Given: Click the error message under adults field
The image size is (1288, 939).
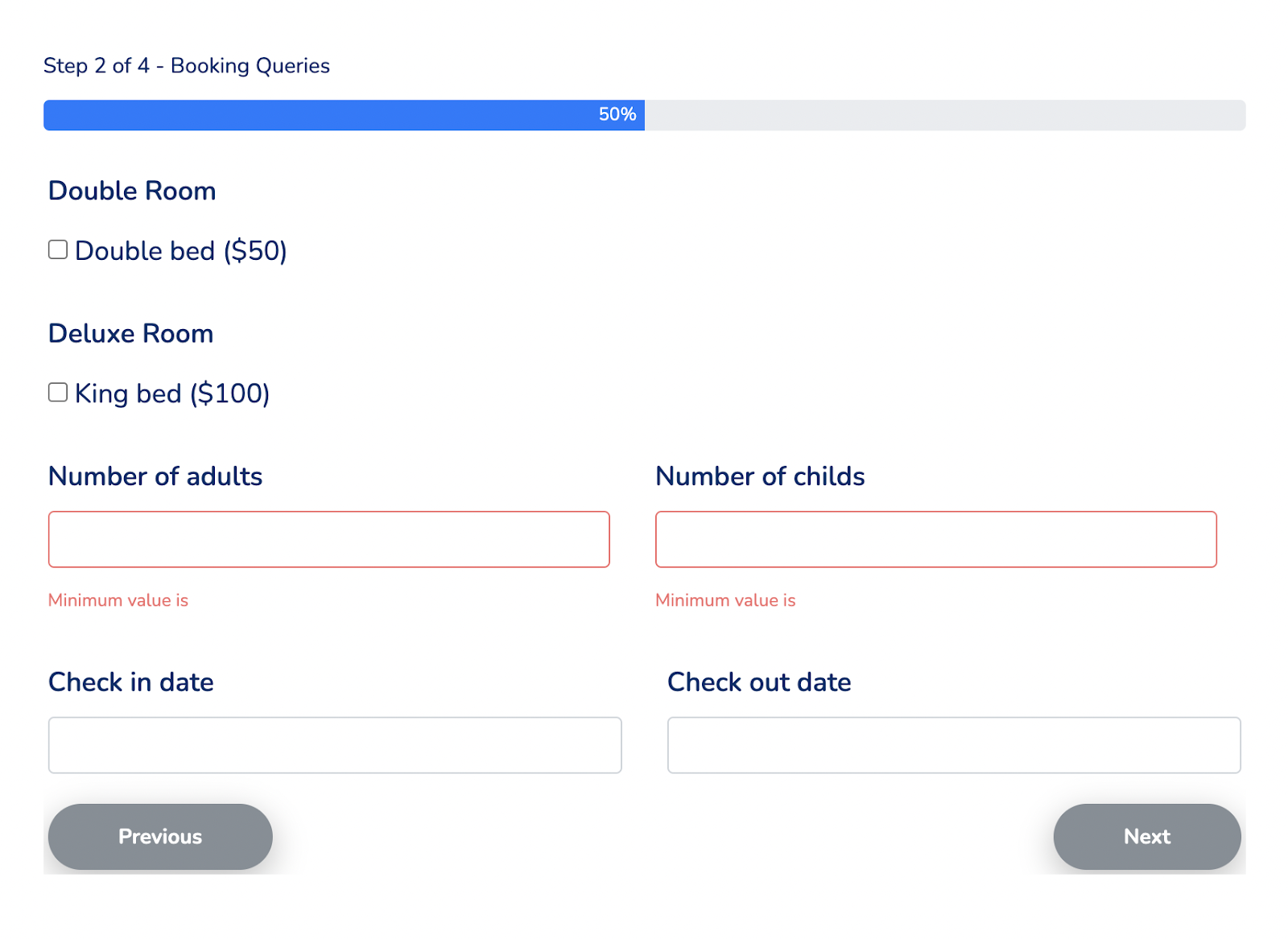Looking at the screenshot, I should pos(118,600).
